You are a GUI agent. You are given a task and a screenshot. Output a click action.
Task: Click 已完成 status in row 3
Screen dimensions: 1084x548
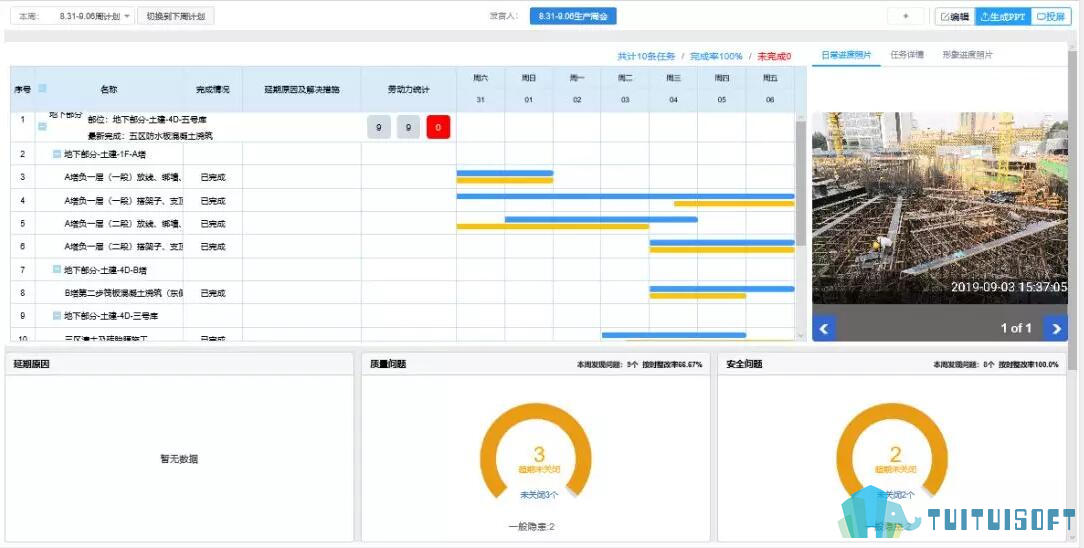(213, 178)
